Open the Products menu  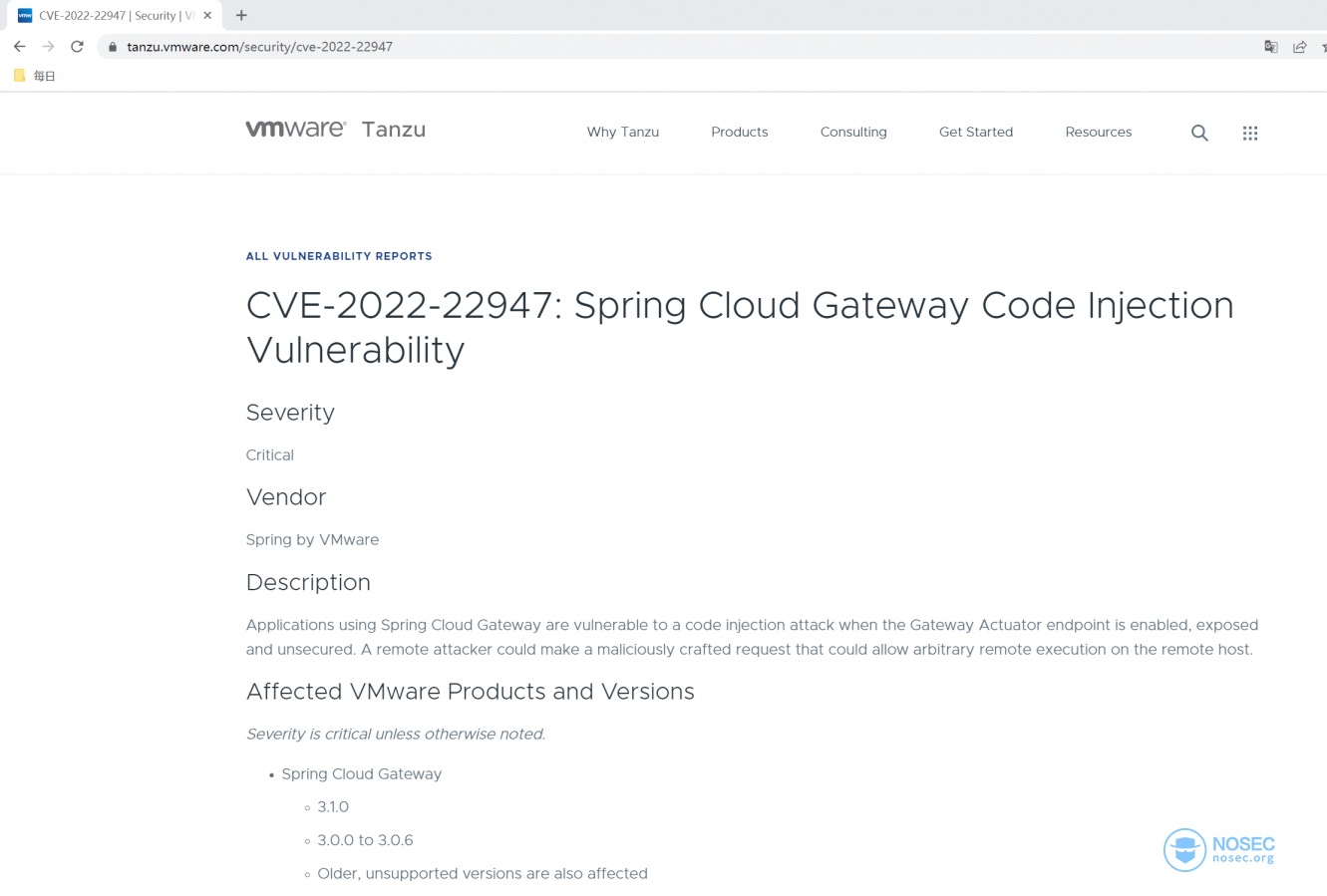tap(739, 132)
